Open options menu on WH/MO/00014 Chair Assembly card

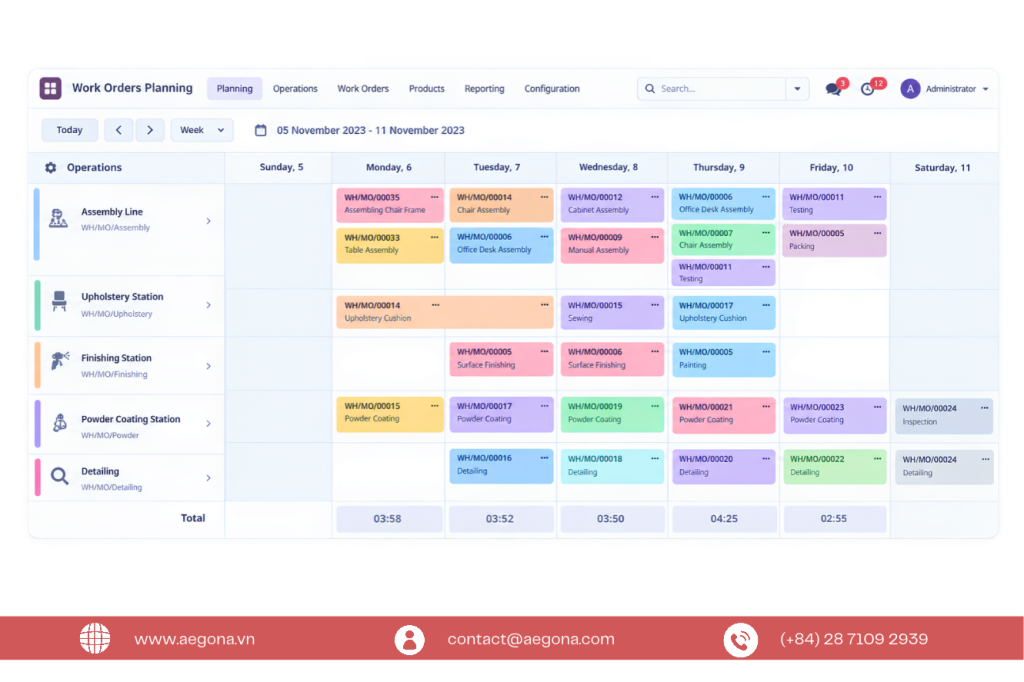pos(545,197)
